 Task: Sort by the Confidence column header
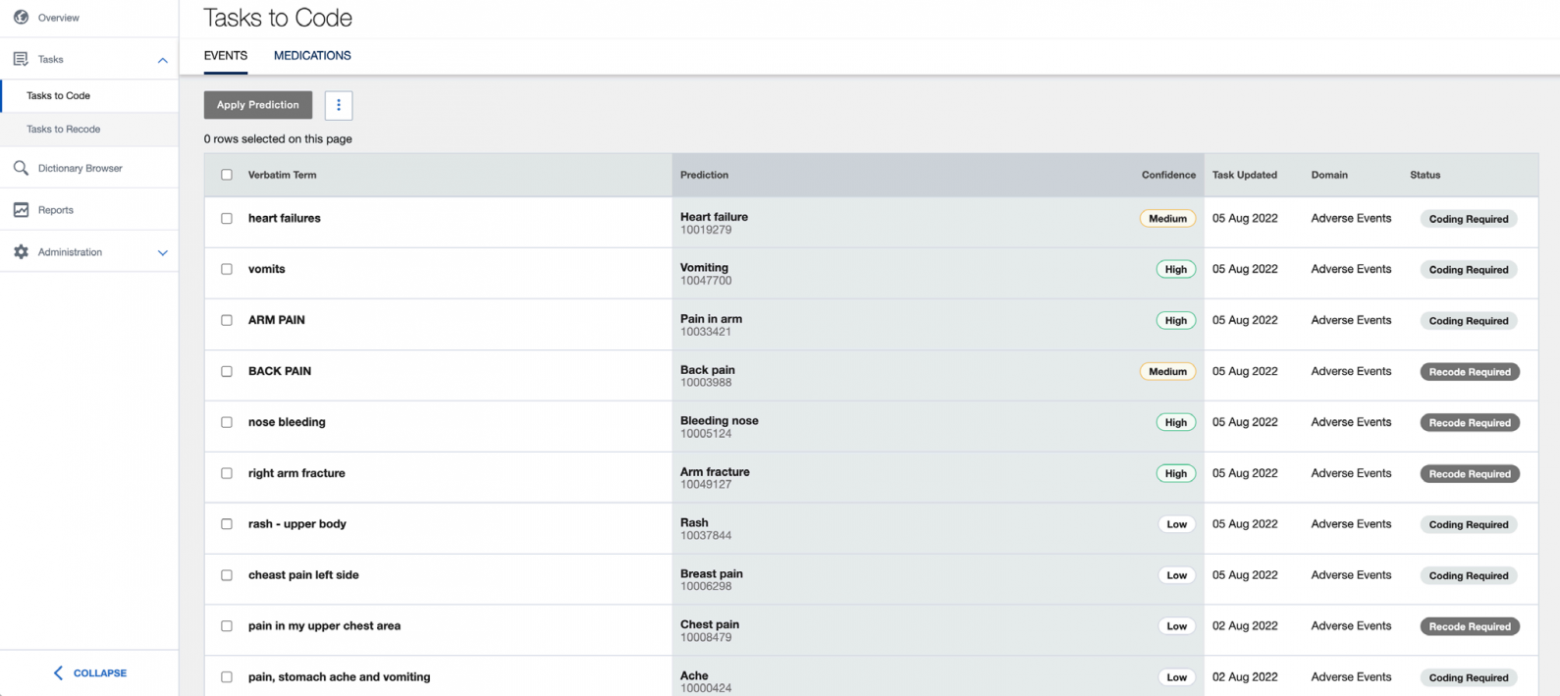[x=1168, y=175]
